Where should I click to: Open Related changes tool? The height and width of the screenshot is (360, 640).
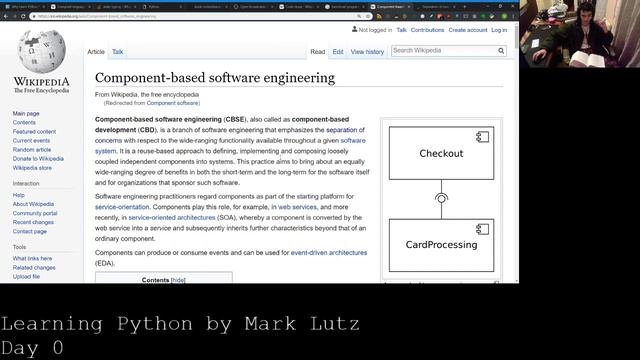click(34, 268)
